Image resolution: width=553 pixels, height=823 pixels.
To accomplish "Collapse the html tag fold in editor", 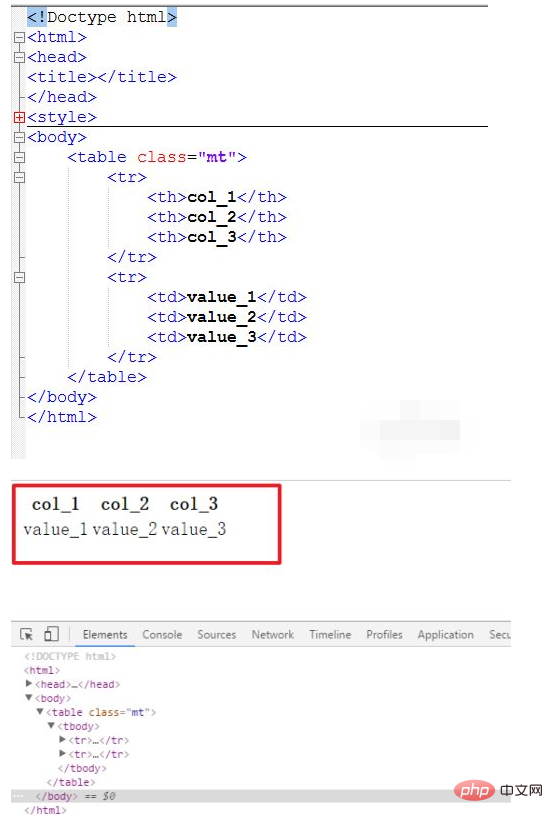I will (x=19, y=37).
